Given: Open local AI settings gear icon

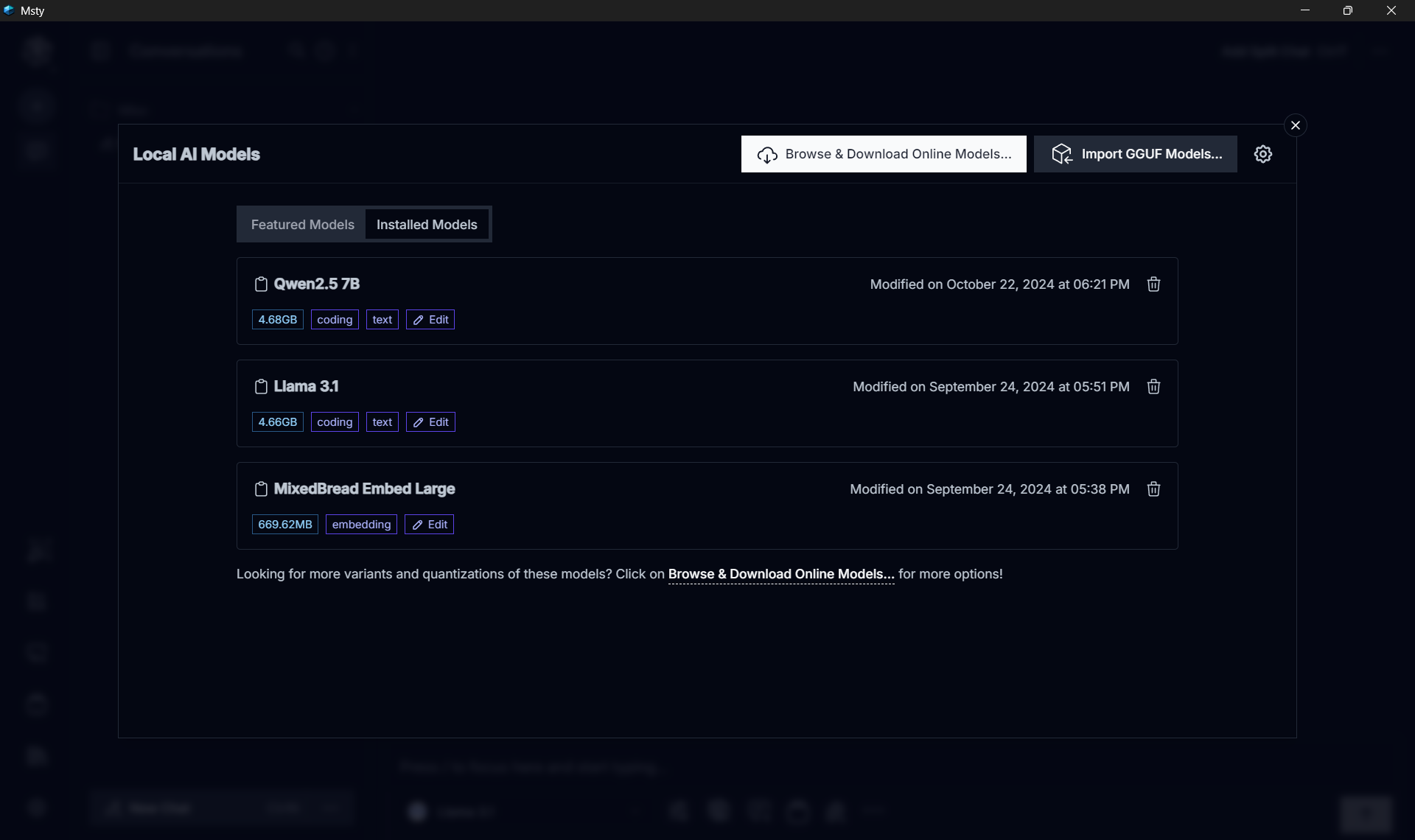Looking at the screenshot, I should (x=1262, y=154).
